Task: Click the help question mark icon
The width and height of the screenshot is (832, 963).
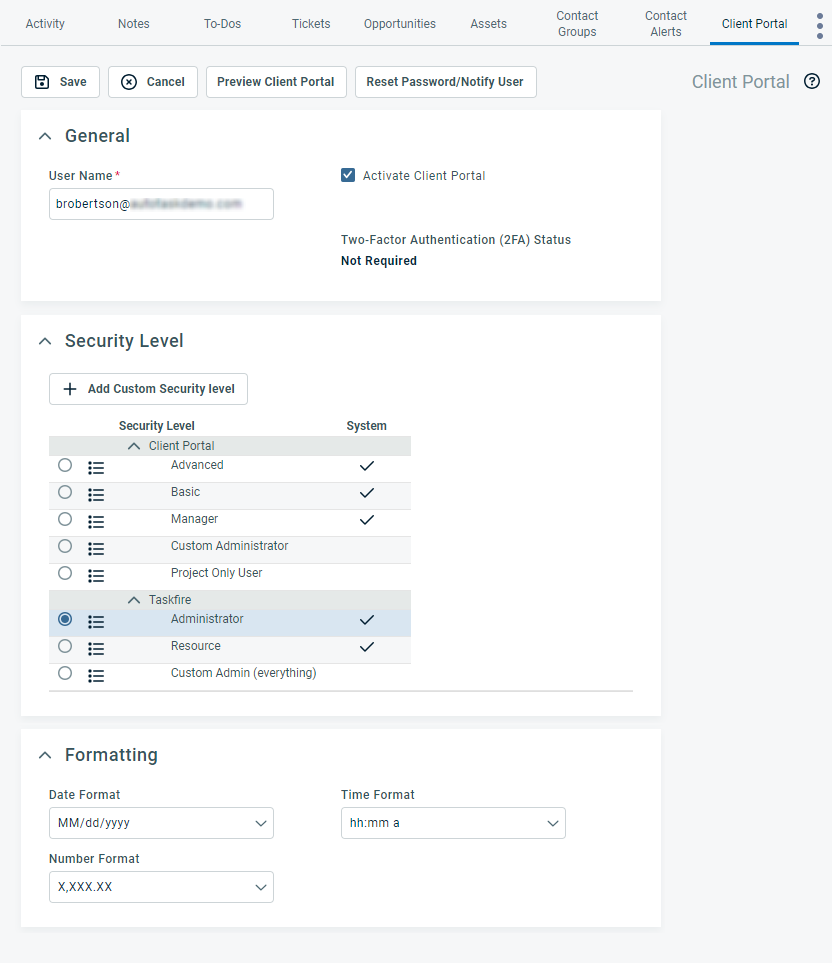Action: tap(812, 82)
